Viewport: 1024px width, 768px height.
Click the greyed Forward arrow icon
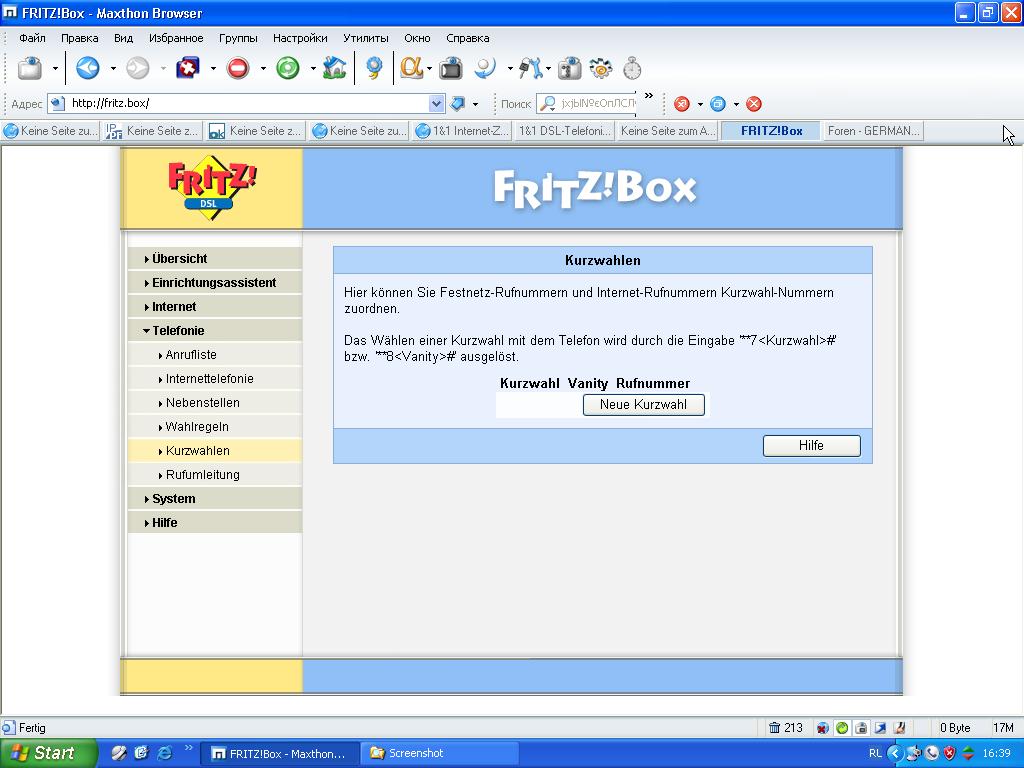[137, 68]
